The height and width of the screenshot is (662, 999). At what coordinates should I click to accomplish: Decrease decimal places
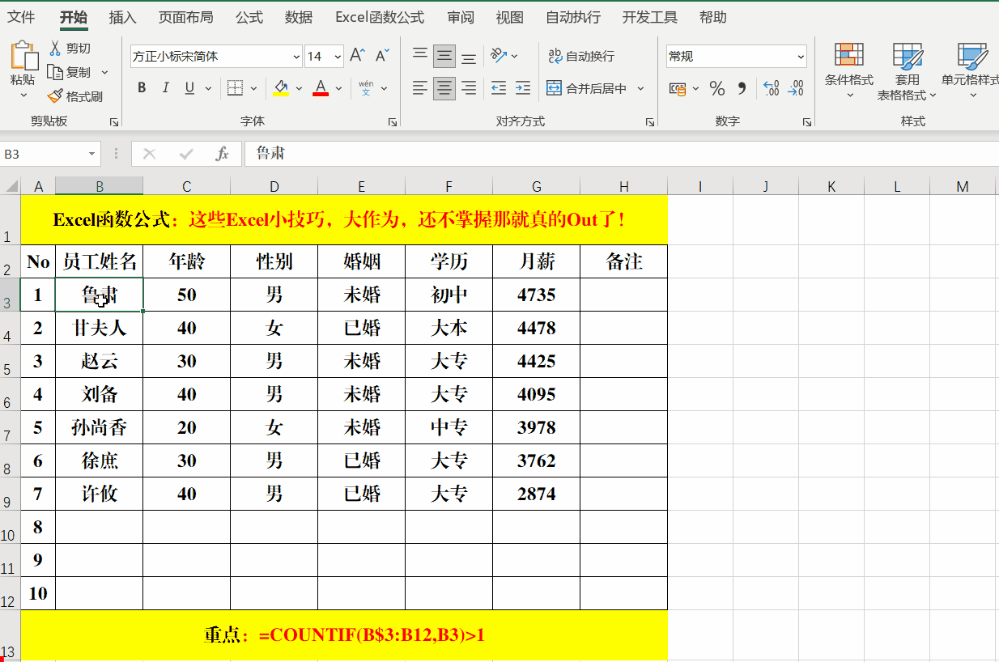[796, 88]
